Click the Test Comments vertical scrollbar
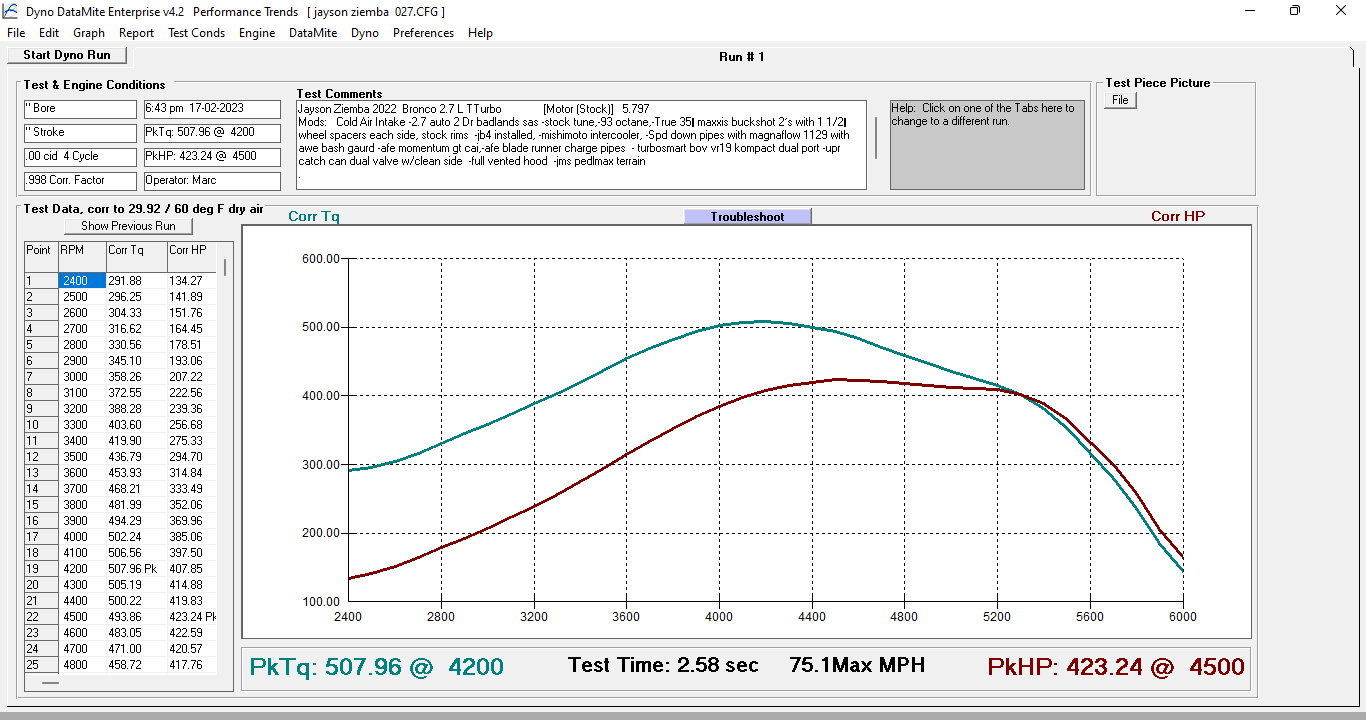Image resolution: width=1366 pixels, height=720 pixels. pos(876,138)
